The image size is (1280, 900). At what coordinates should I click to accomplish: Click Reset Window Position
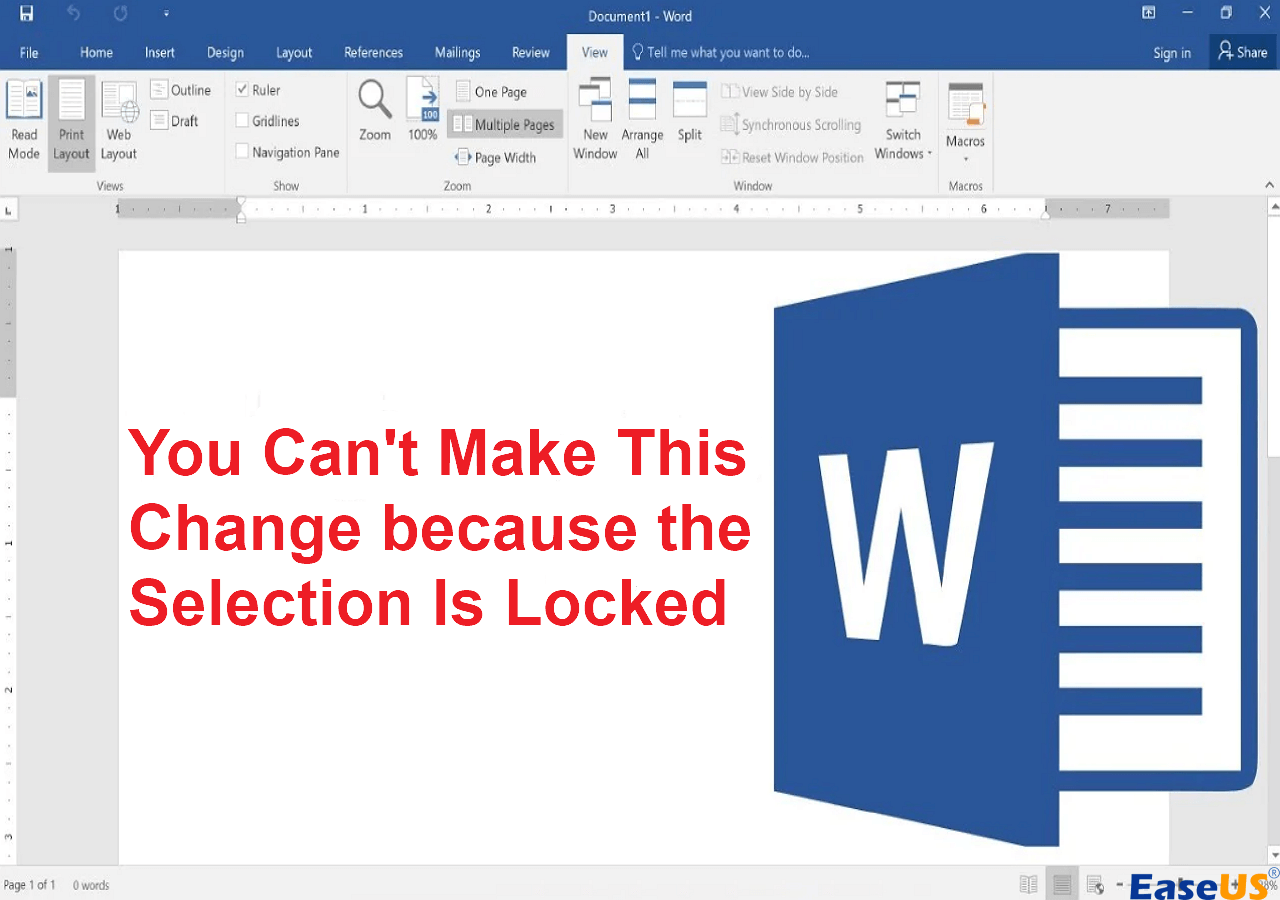tap(792, 157)
